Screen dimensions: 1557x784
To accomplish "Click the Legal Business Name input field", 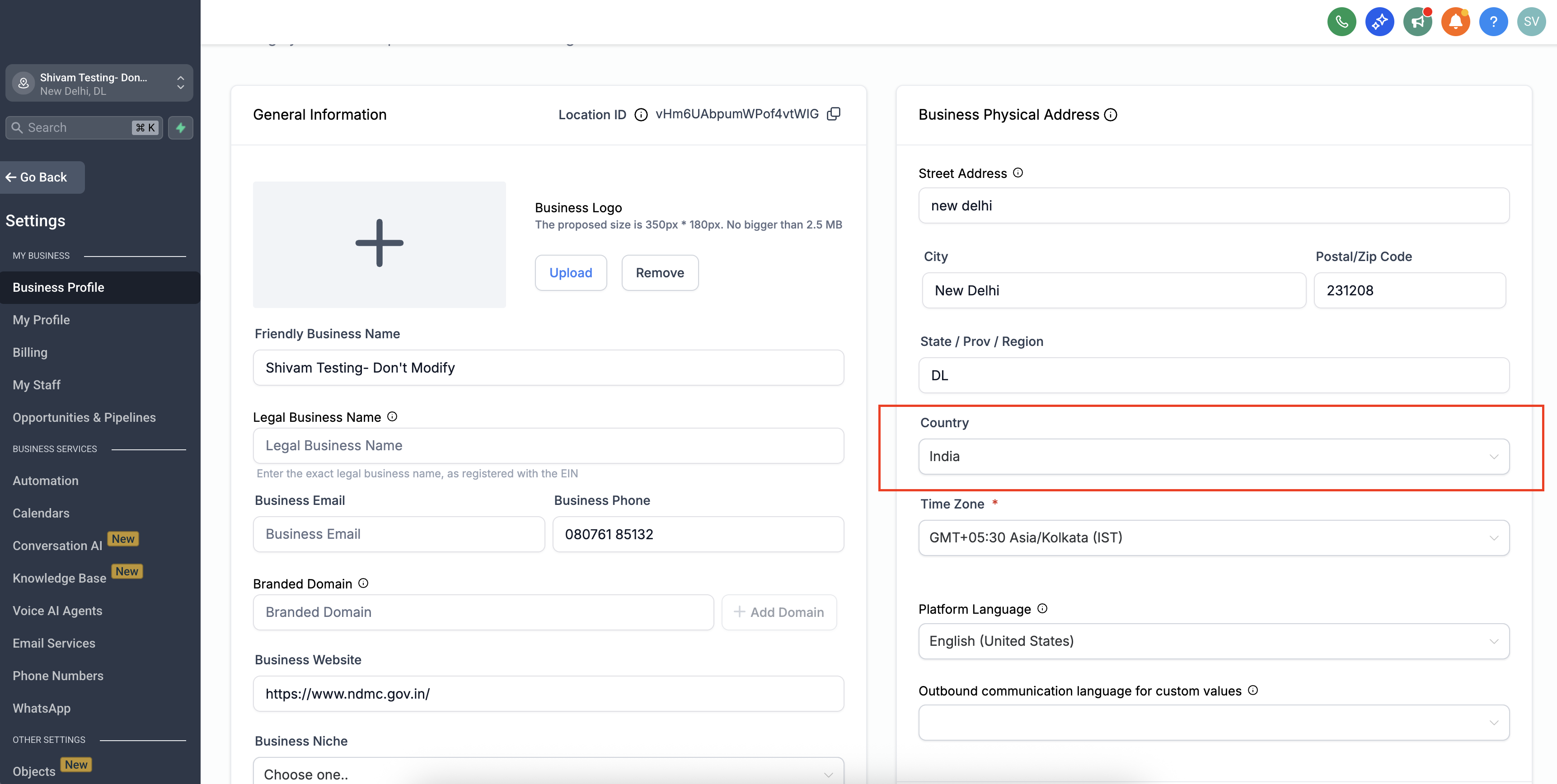I will pos(548,446).
